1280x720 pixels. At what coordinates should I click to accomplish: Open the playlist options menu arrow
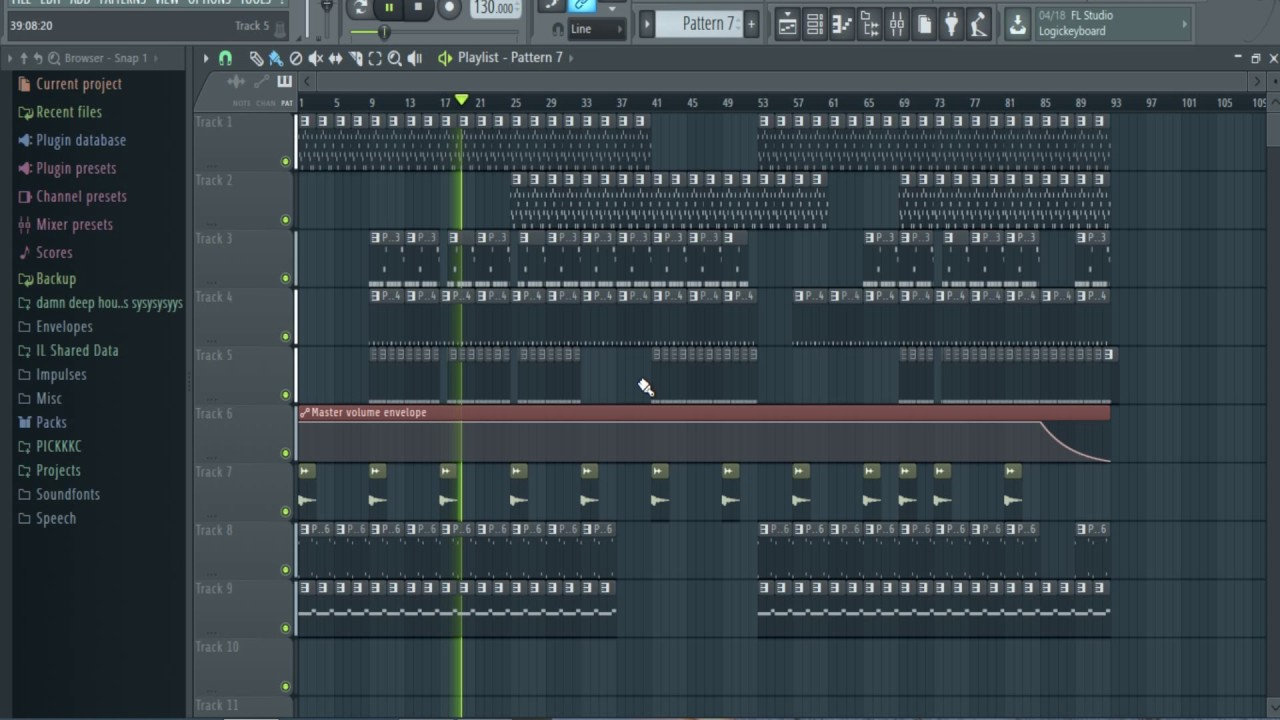(x=206, y=58)
